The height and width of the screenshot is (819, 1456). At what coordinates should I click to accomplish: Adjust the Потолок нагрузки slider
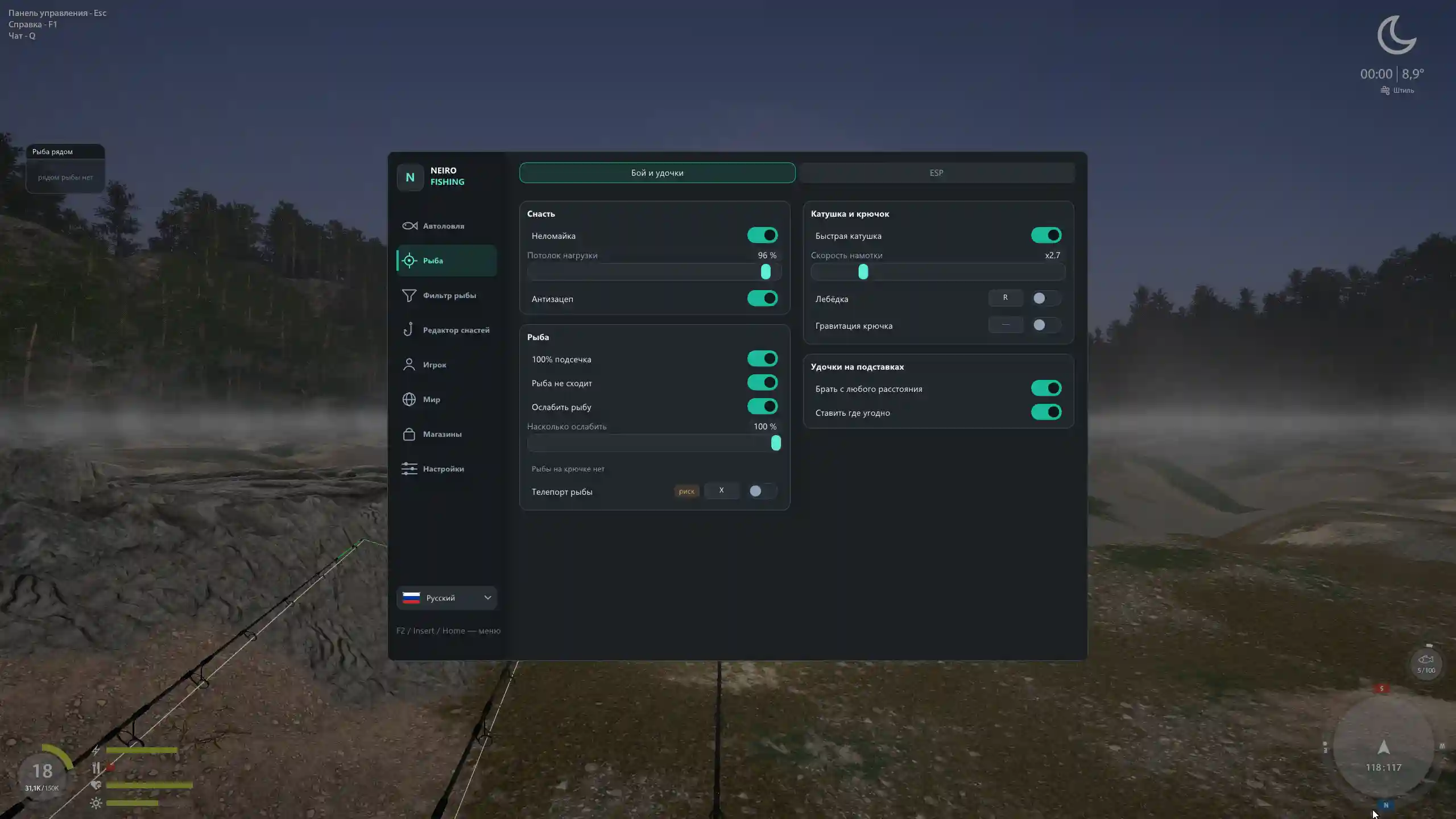pyautogui.click(x=654, y=272)
